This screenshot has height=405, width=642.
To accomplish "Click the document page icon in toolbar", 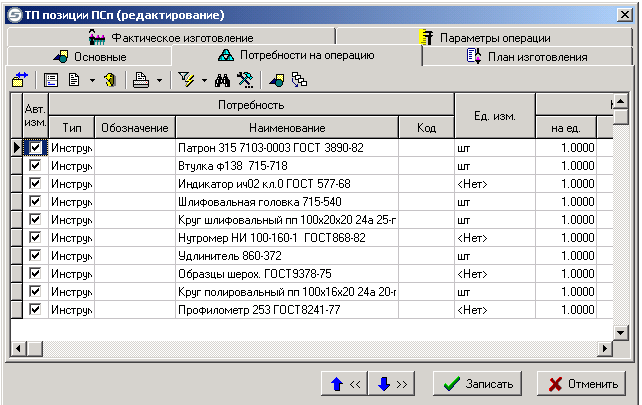I will tap(74, 79).
